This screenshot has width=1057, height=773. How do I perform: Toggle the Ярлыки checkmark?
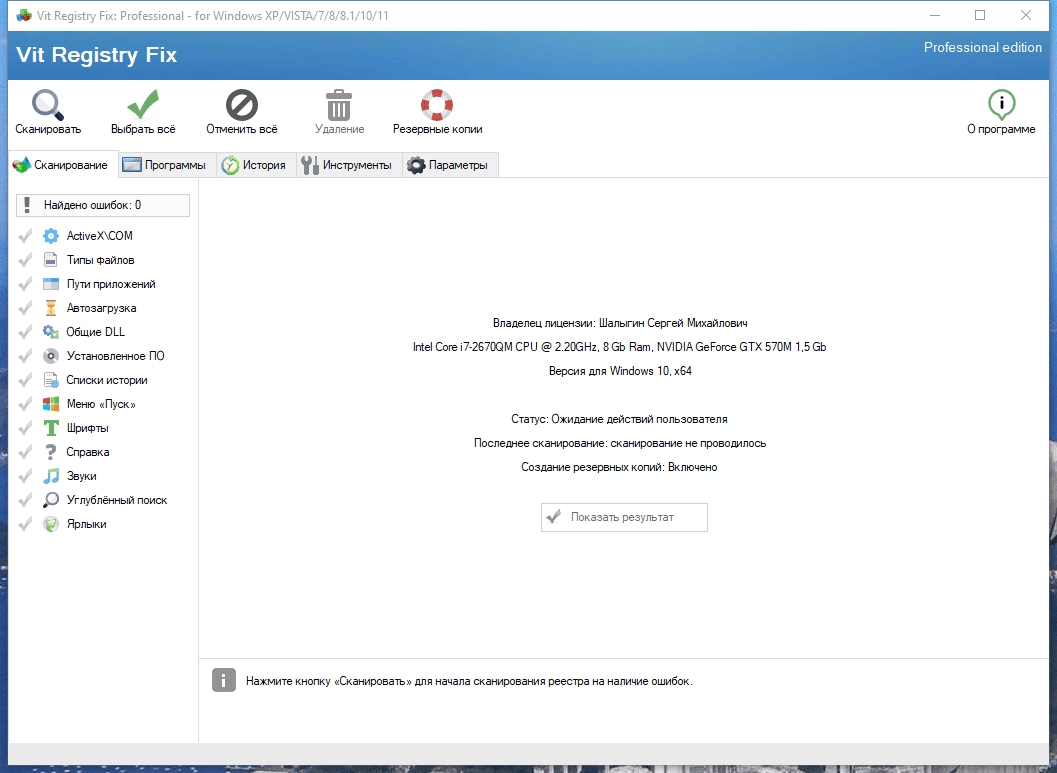pyautogui.click(x=25, y=524)
